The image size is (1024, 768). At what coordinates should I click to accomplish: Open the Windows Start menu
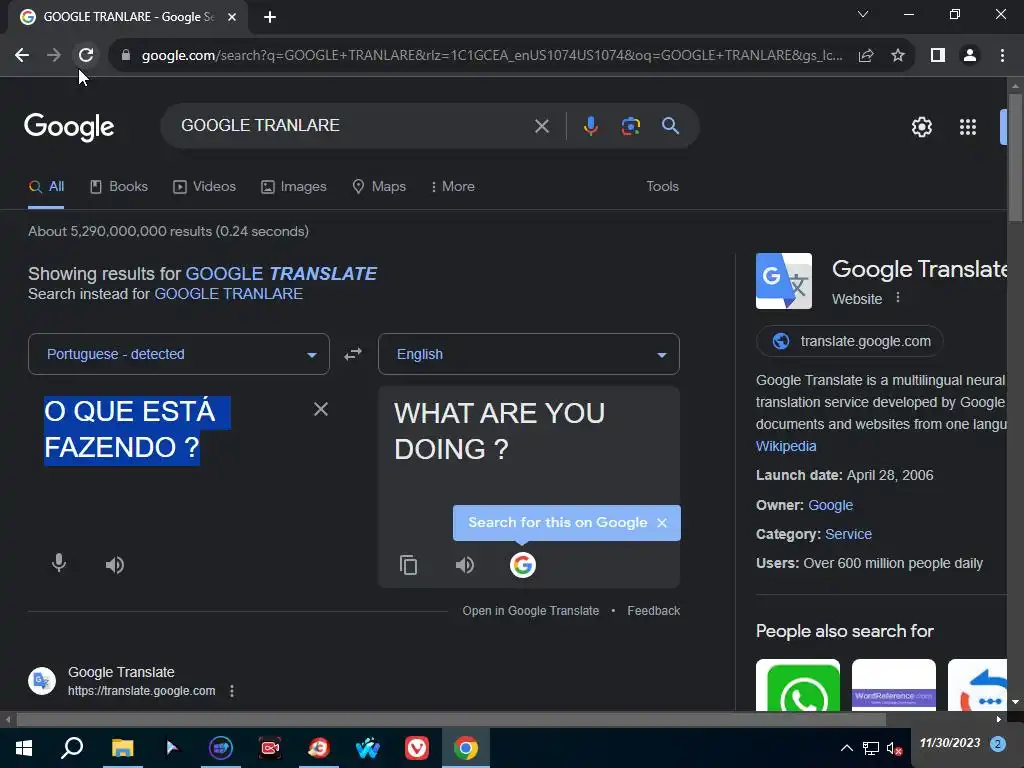pyautogui.click(x=24, y=748)
